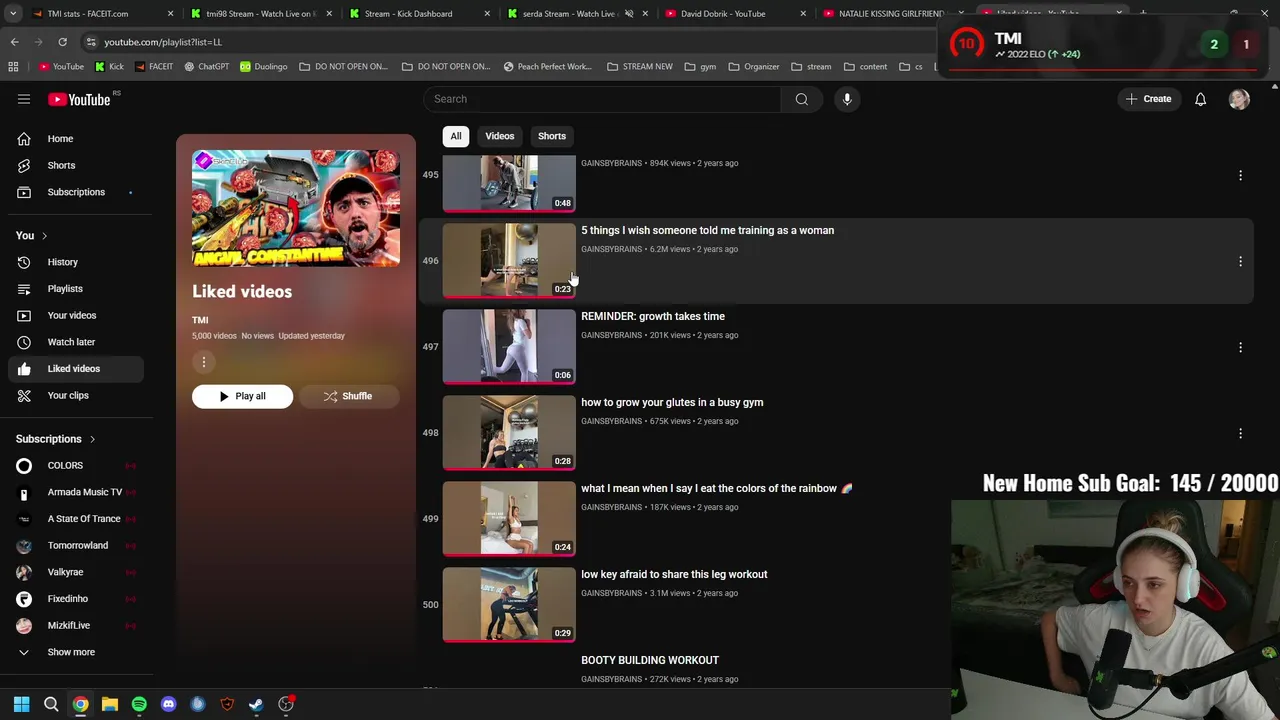Open Armada Music TV subscription
The image size is (1280, 720).
point(76,492)
